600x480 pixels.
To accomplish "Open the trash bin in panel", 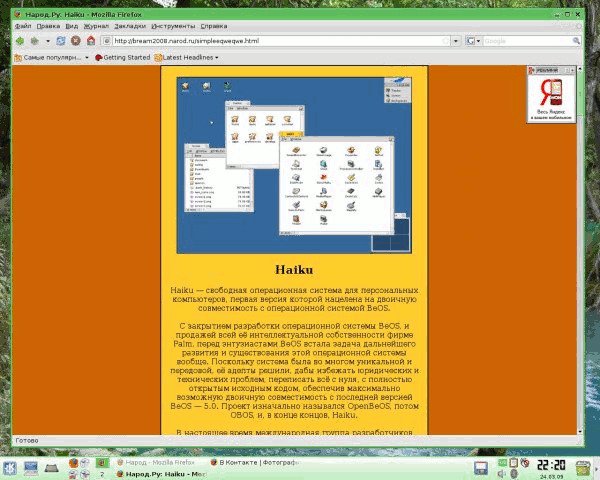I will click(583, 468).
